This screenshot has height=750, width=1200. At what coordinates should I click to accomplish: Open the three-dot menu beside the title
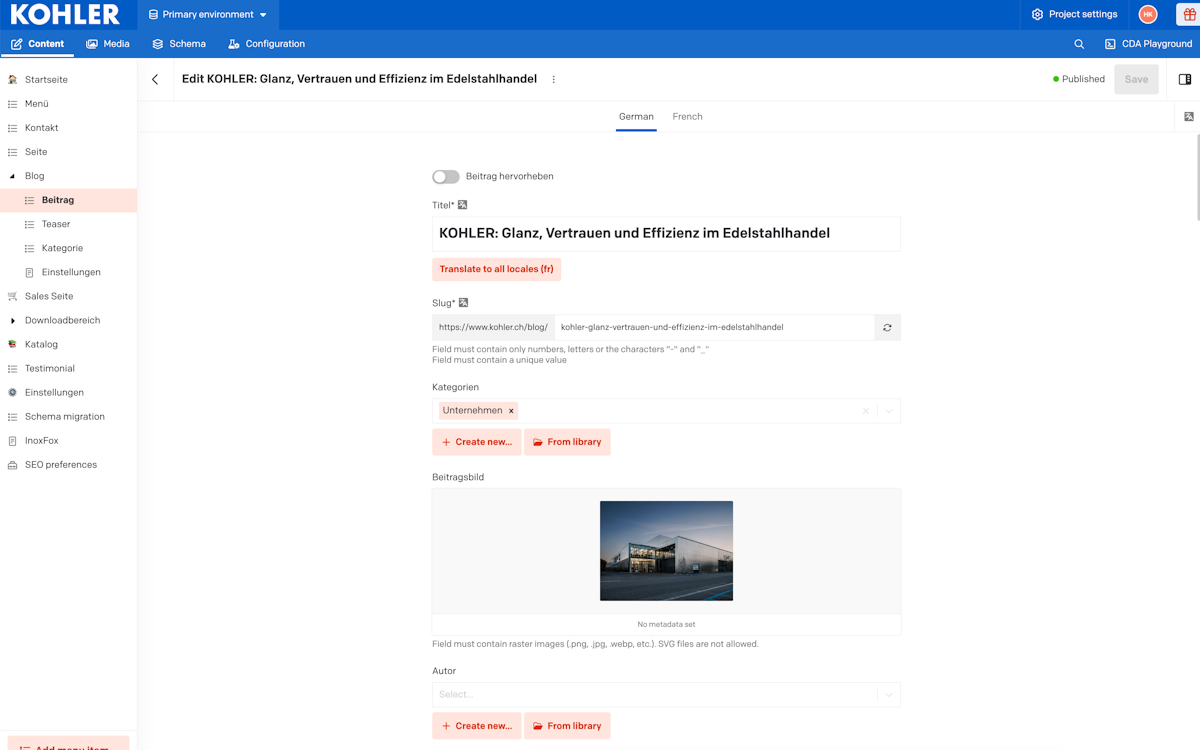(553, 79)
